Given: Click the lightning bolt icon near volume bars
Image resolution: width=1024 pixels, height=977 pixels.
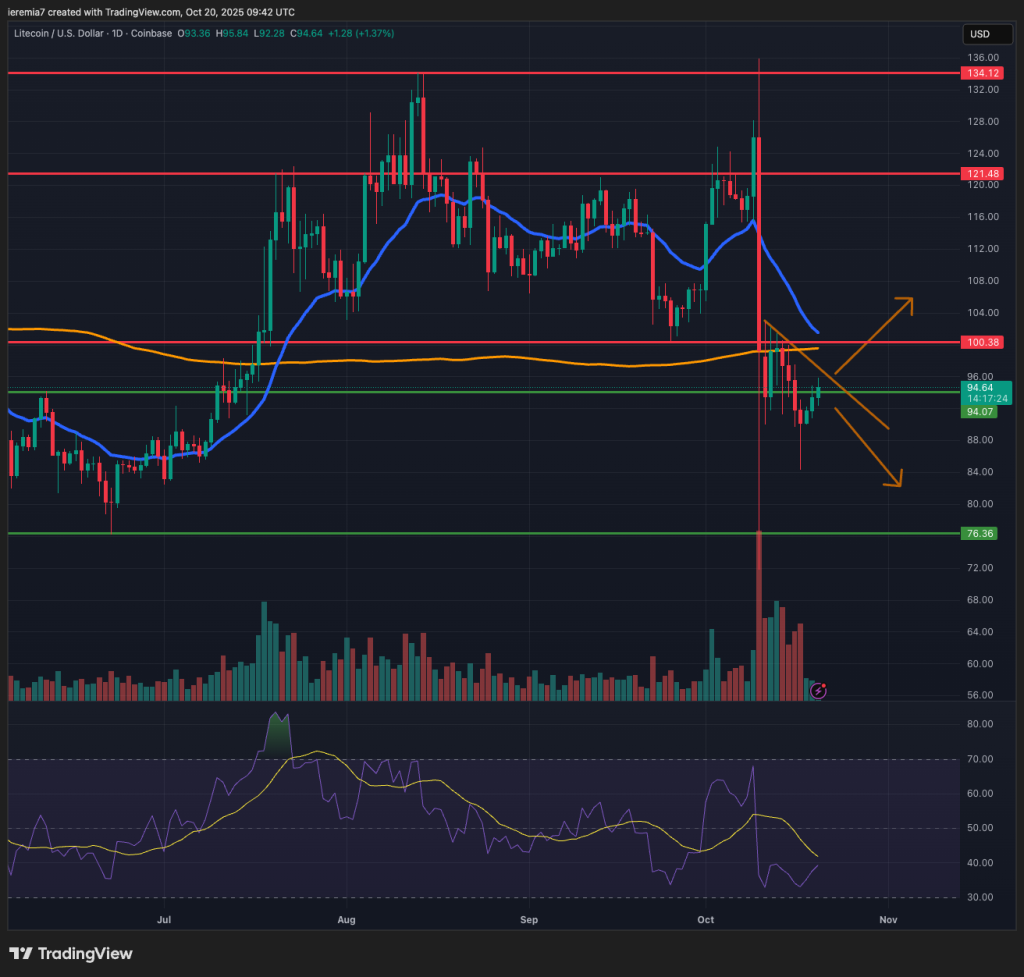Looking at the screenshot, I should point(818,690).
